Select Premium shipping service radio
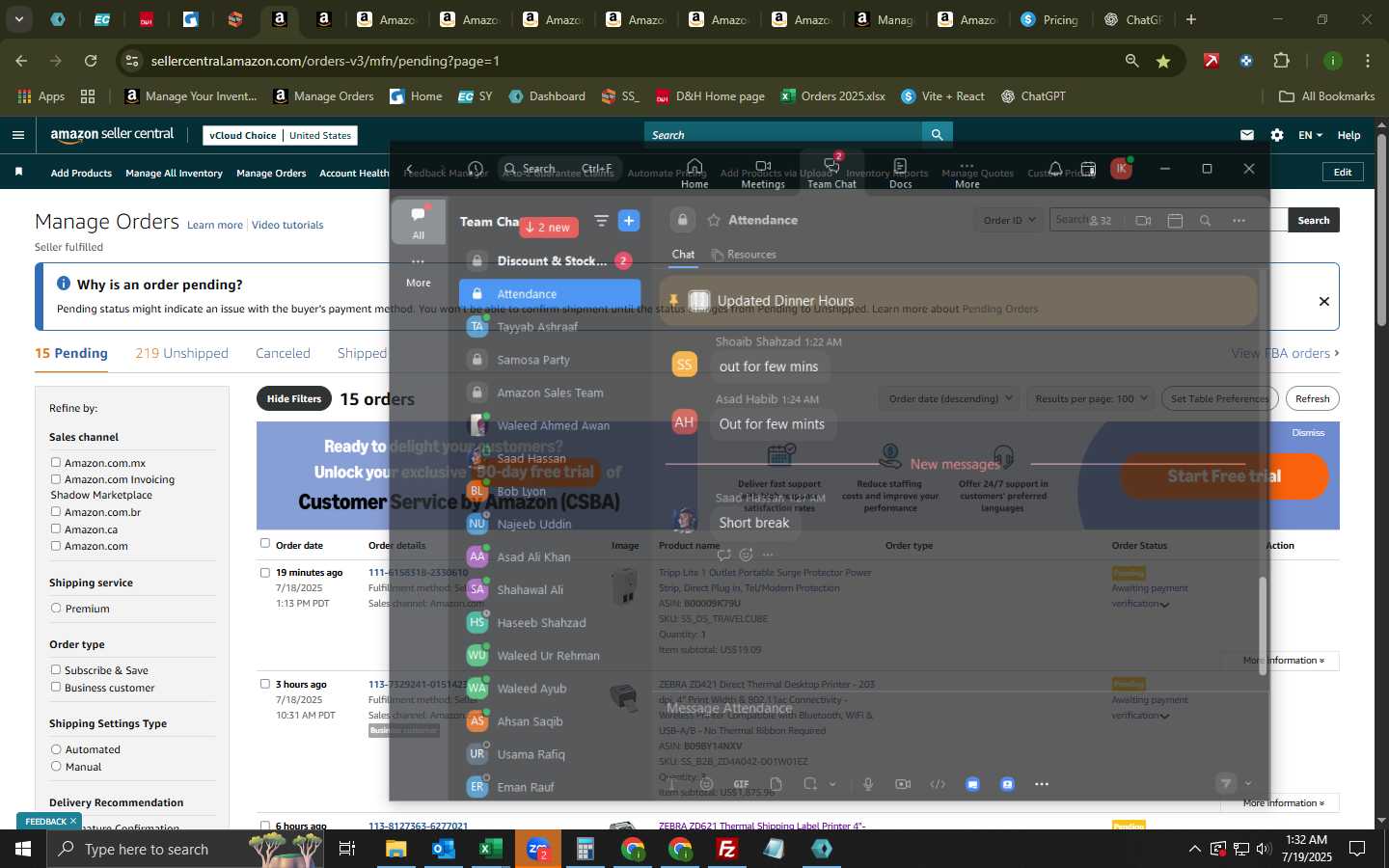This screenshot has width=1389, height=868. click(x=56, y=609)
